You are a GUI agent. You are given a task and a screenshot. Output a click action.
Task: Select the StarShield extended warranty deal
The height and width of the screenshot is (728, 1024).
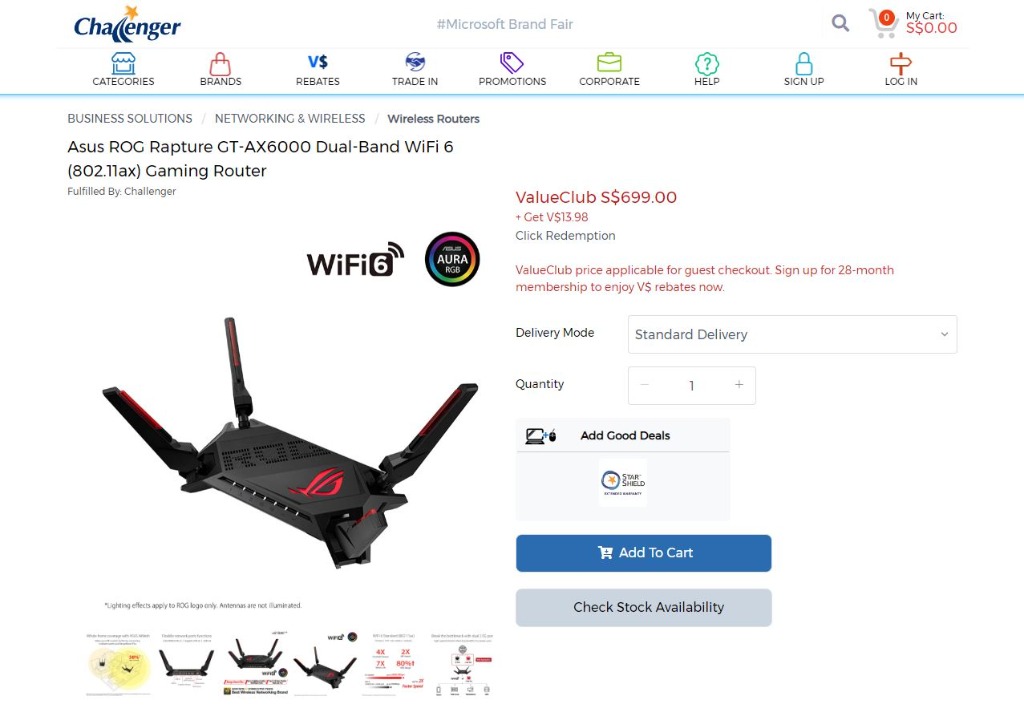pos(623,483)
